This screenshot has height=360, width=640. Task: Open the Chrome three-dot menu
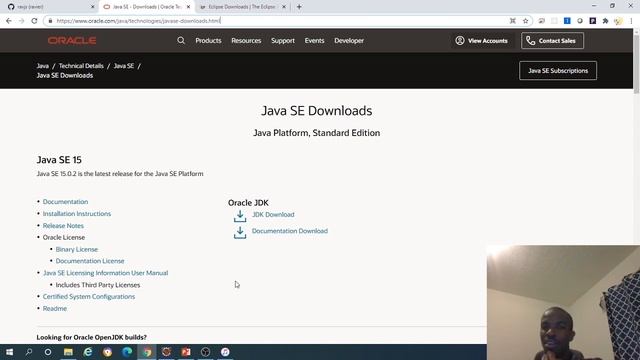pos(631,21)
